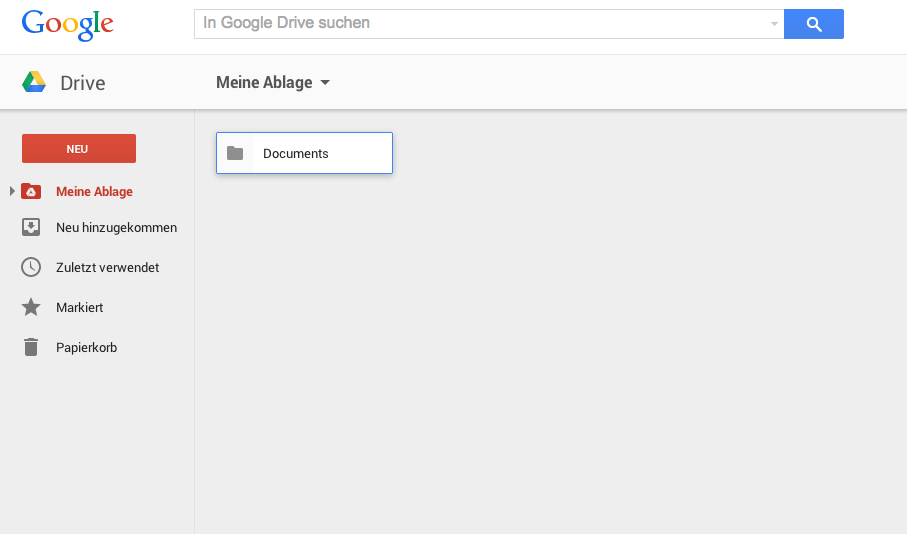
Task: Open the Papierkorb trash view
Action: click(86, 347)
